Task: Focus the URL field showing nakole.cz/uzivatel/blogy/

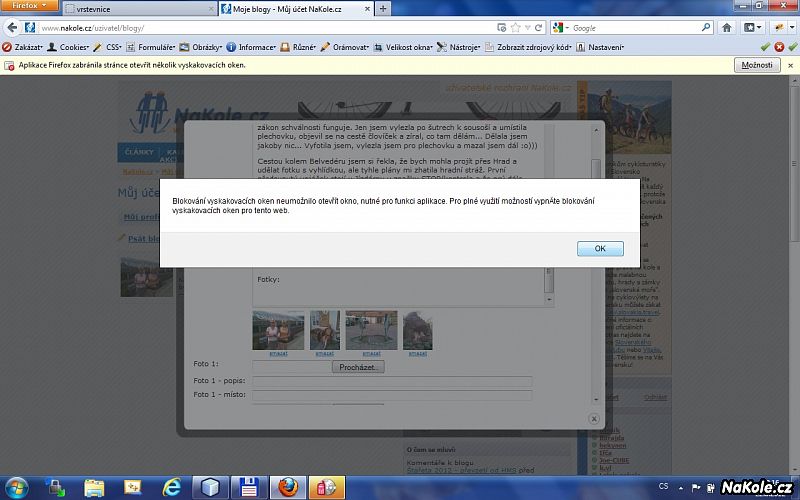Action: click(265, 28)
